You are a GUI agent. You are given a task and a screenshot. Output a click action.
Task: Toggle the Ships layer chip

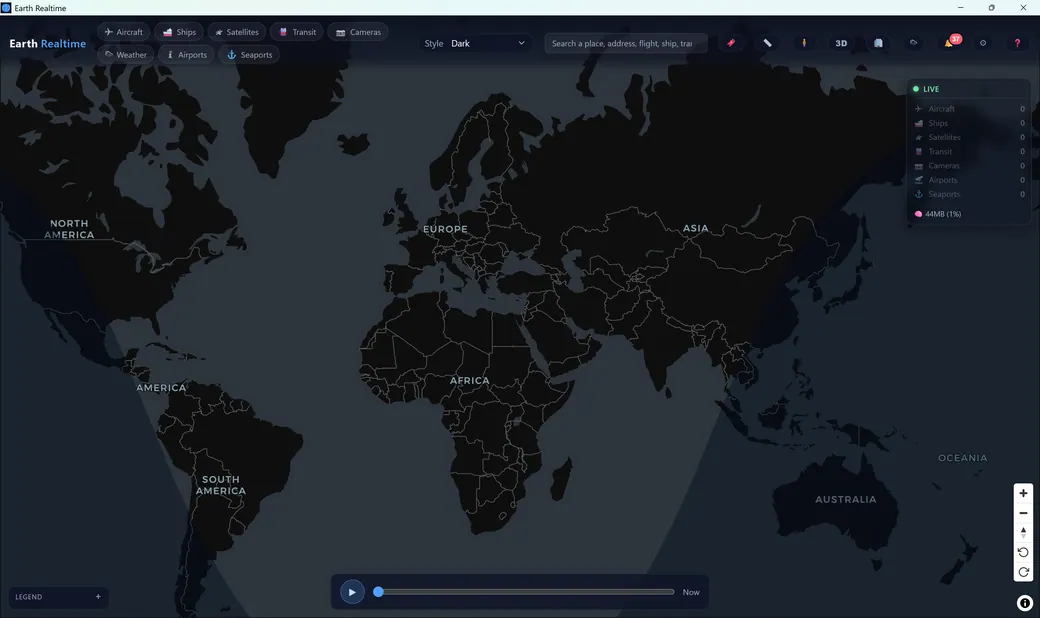tap(179, 32)
